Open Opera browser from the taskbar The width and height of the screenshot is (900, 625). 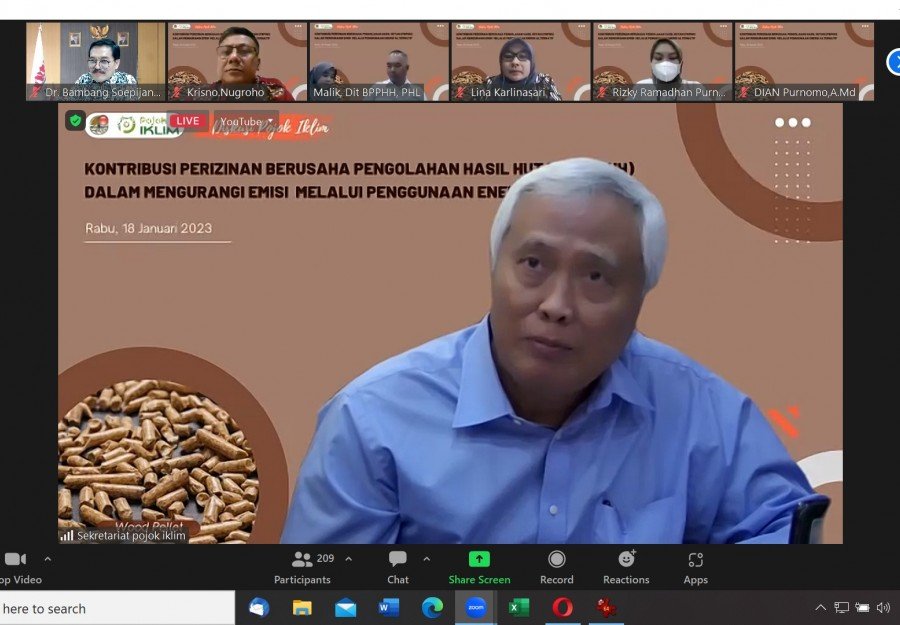coord(562,607)
